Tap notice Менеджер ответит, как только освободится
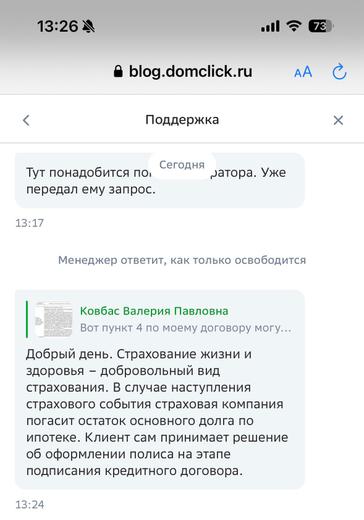 coord(182,260)
